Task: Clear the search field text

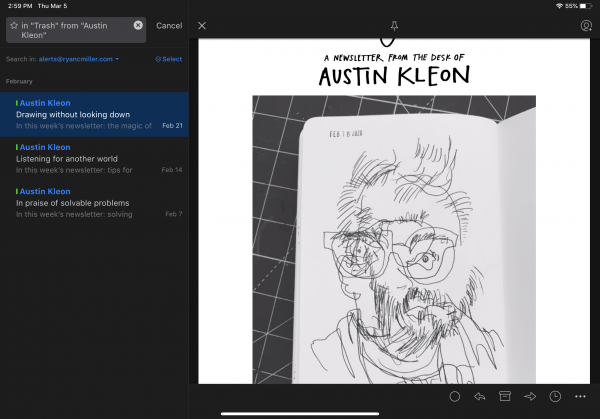Action: (x=138, y=25)
